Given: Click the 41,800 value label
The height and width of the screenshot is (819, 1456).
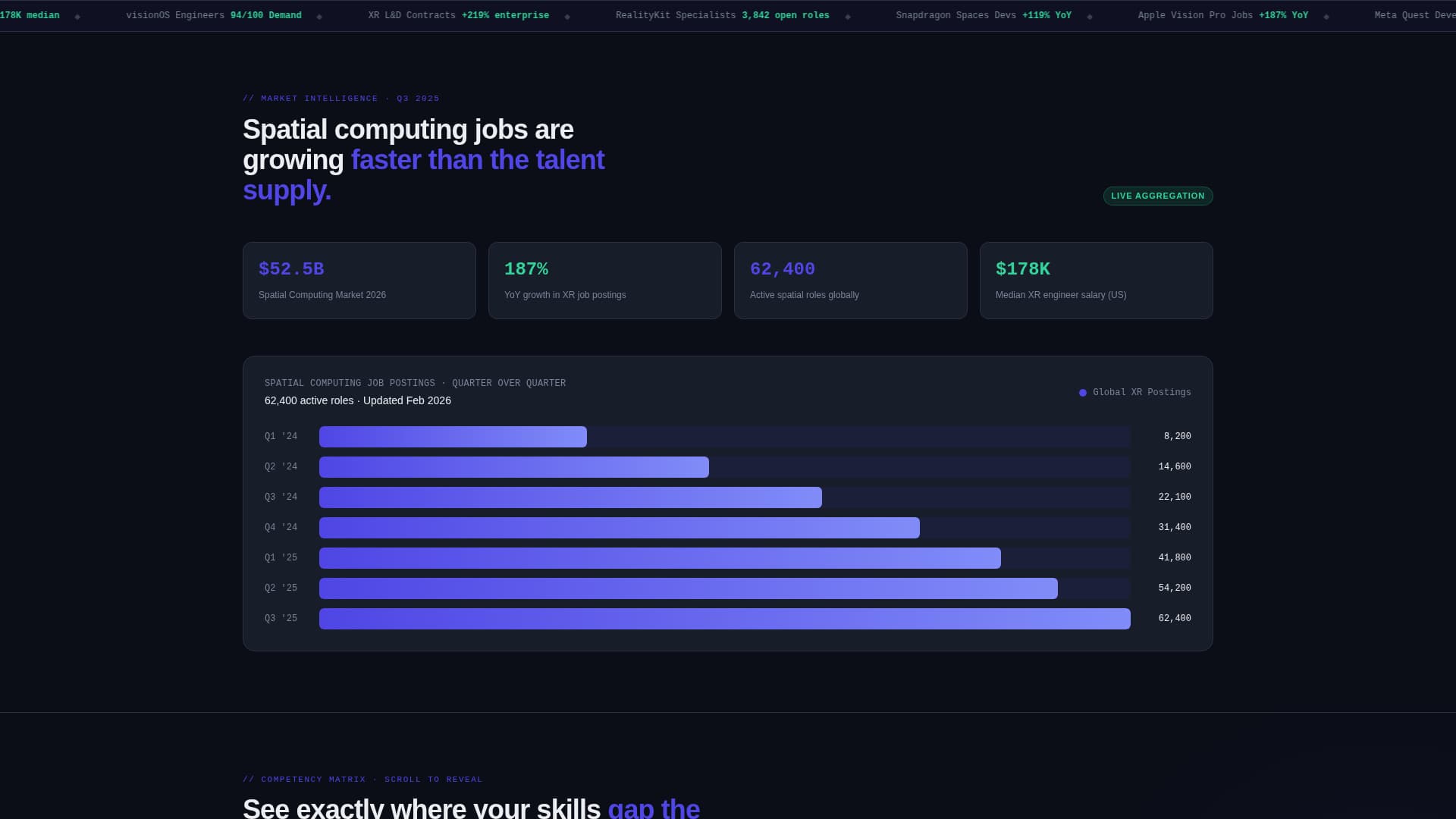Looking at the screenshot, I should coord(1175,557).
